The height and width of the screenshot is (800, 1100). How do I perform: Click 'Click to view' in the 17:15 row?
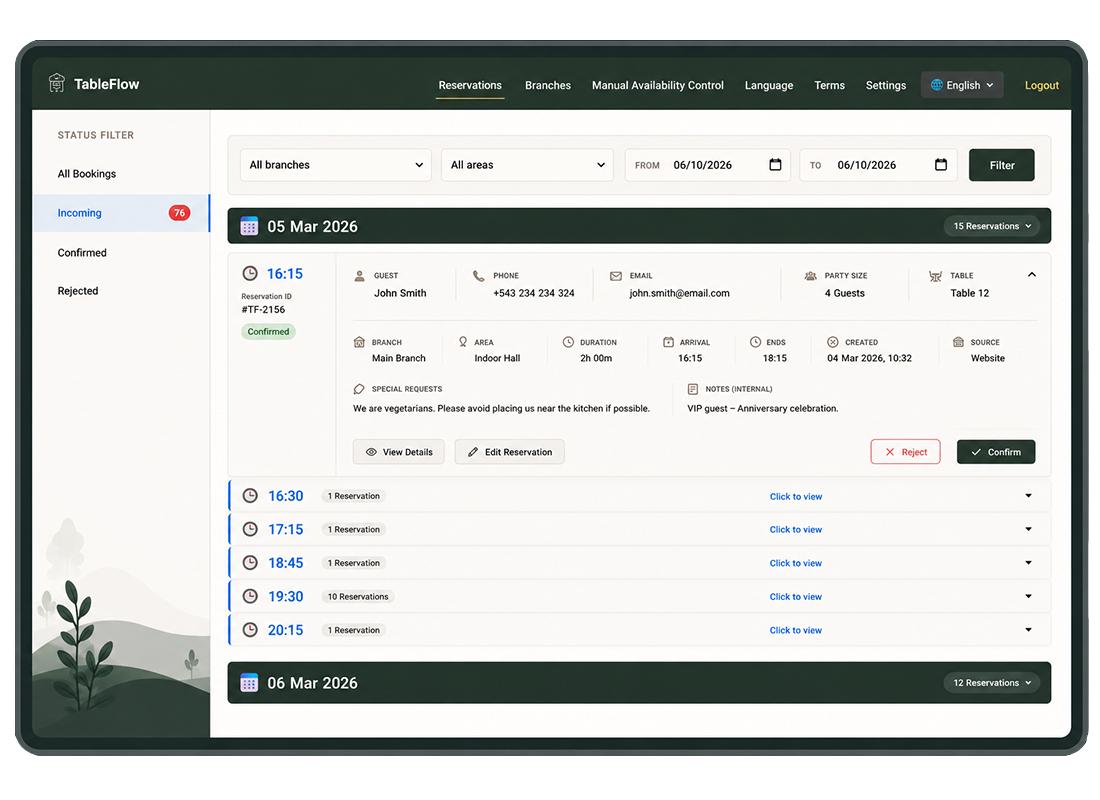(x=796, y=529)
